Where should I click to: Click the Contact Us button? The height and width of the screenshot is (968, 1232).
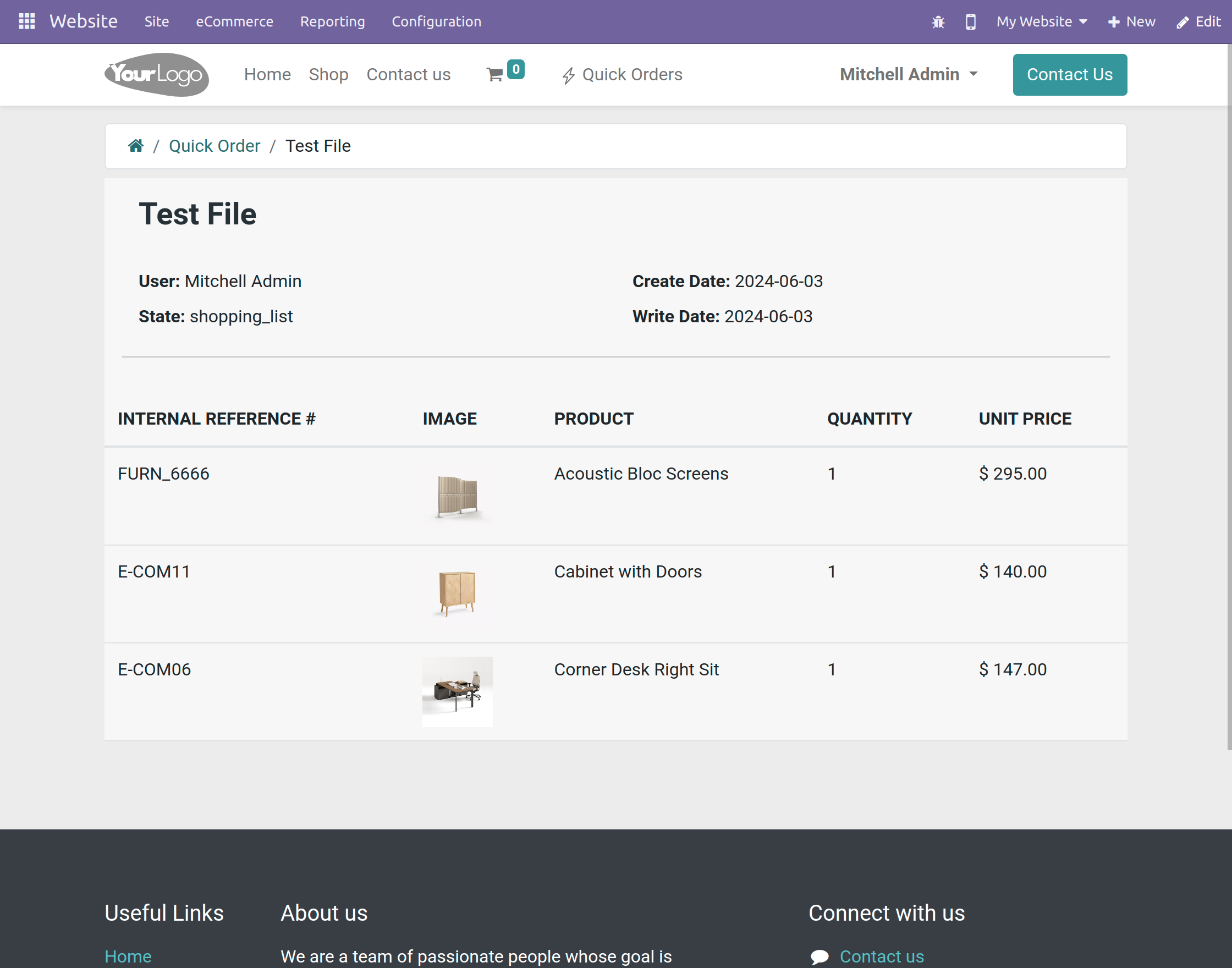coord(1069,74)
